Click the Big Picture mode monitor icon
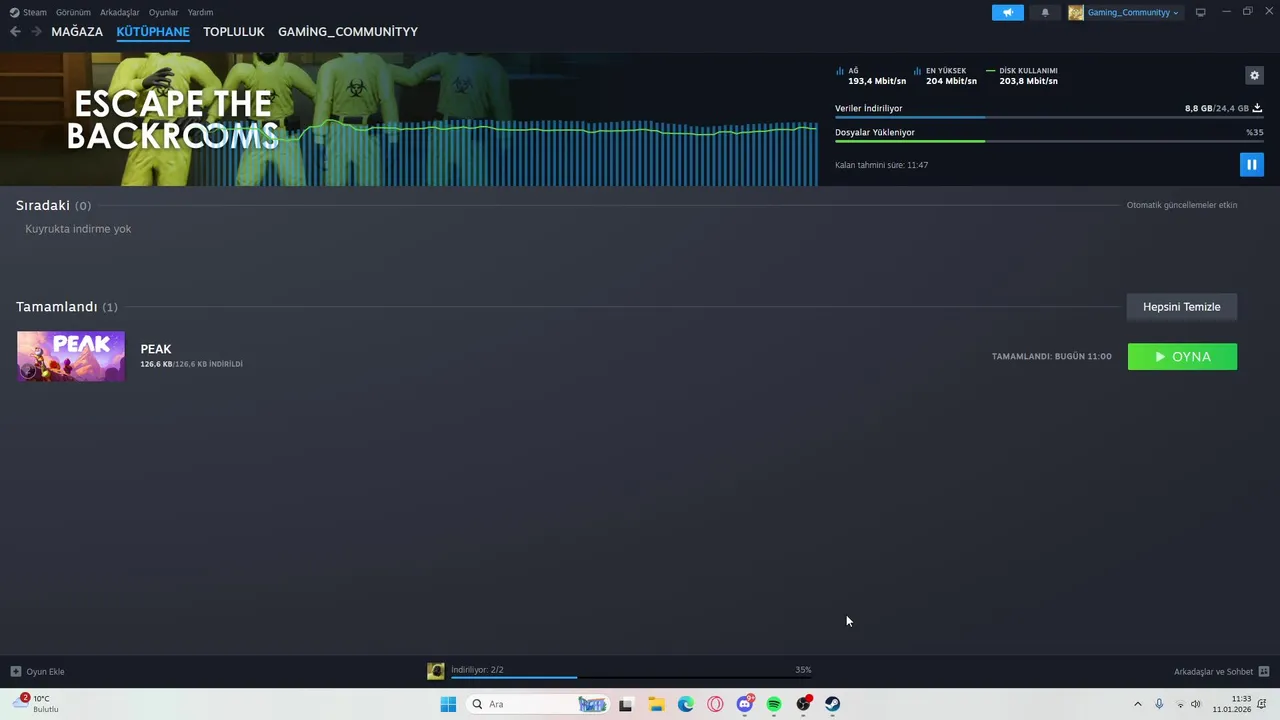Image resolution: width=1280 pixels, height=720 pixels. 1201,13
